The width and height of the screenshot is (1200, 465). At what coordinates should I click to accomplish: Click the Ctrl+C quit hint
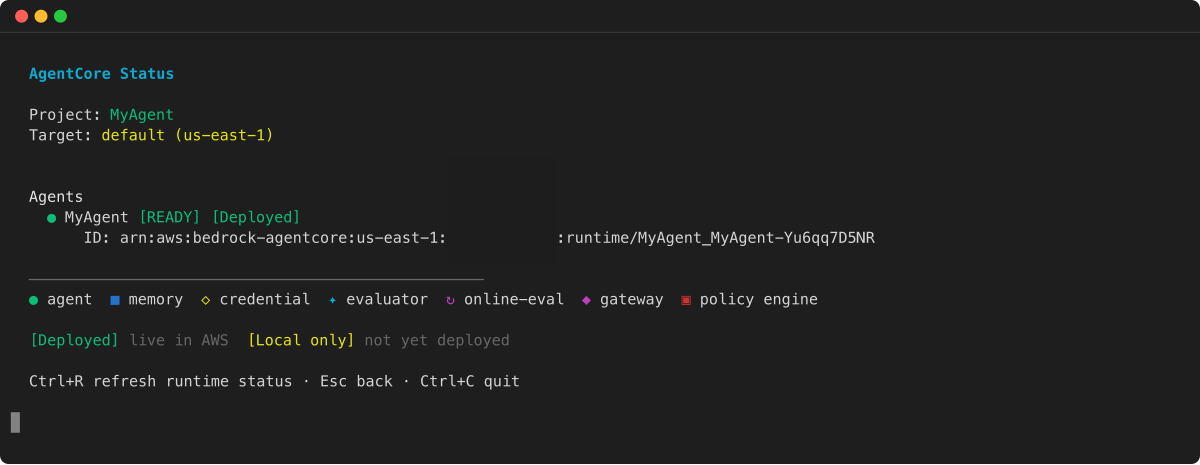click(470, 382)
